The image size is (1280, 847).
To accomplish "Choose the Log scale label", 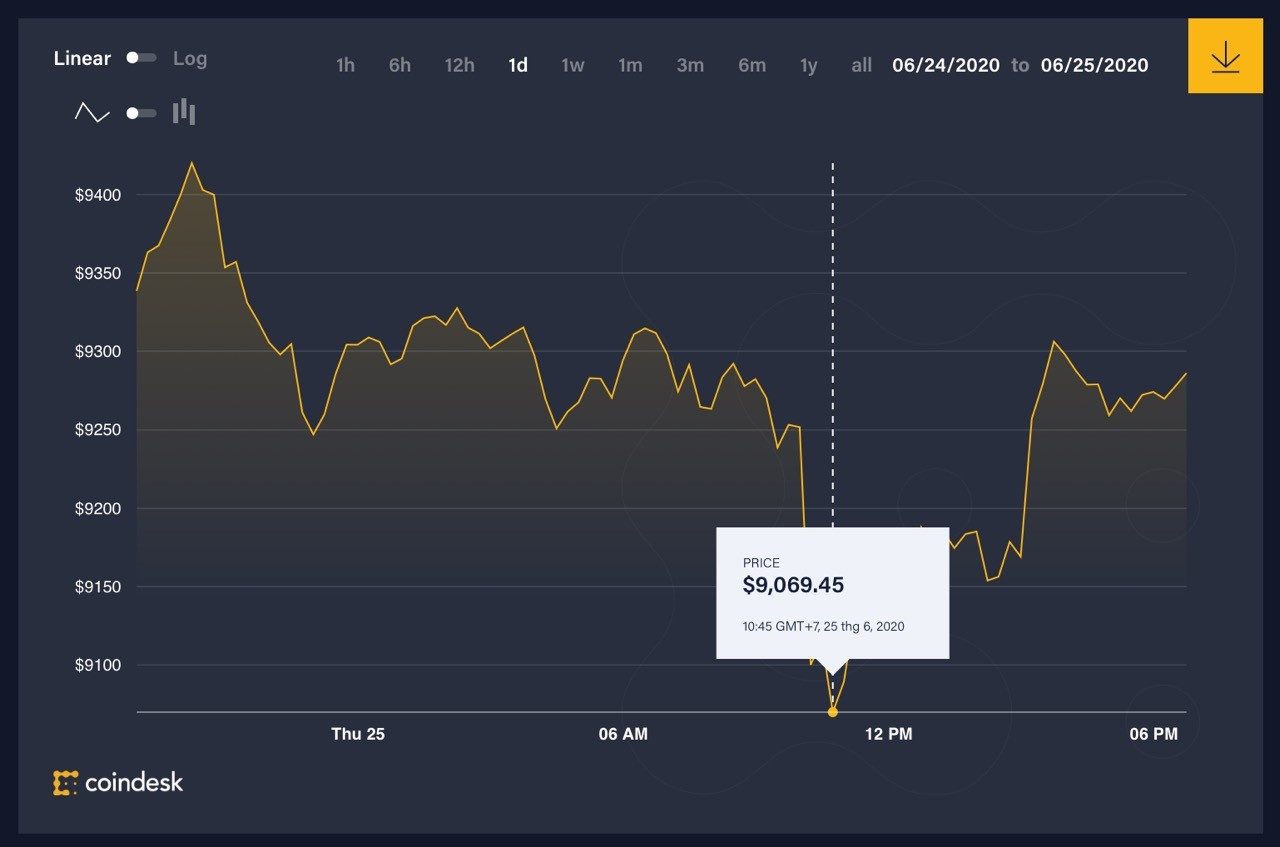I will (190, 58).
